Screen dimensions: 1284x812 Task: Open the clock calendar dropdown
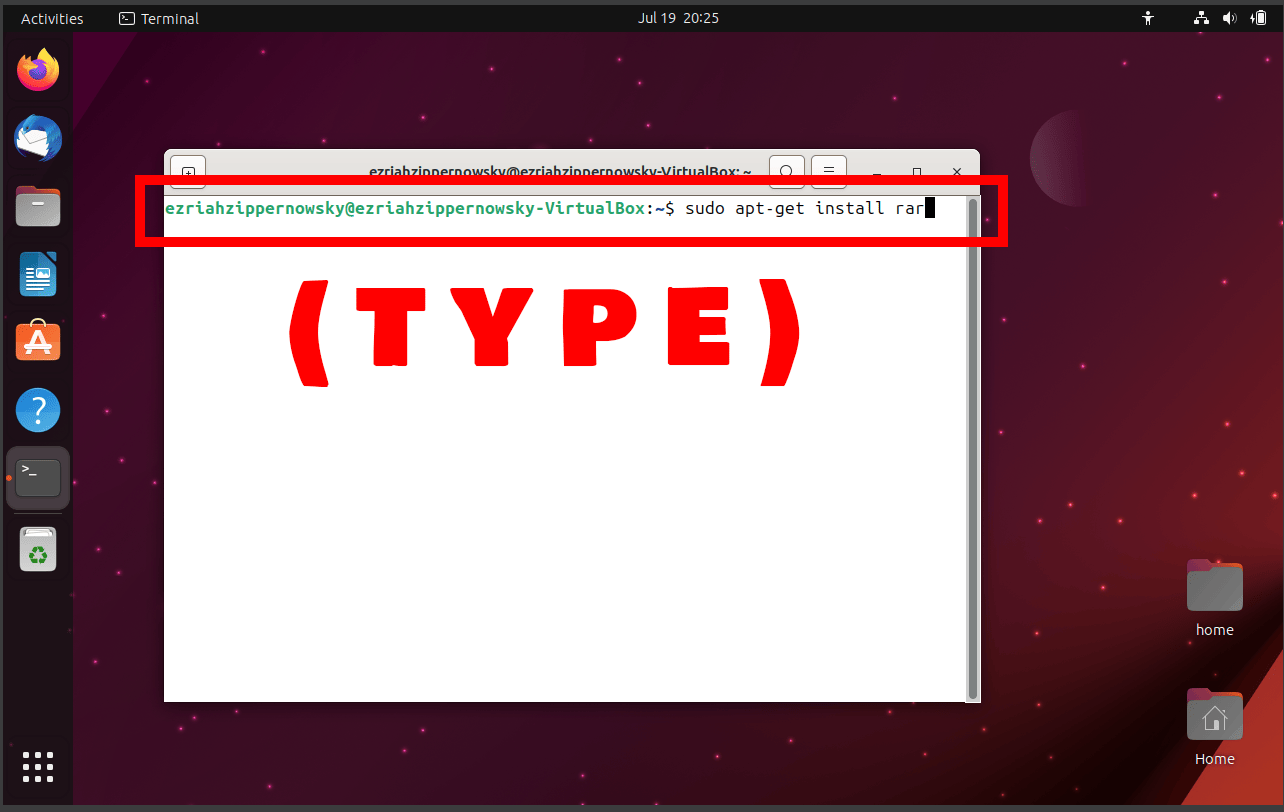[678, 17]
